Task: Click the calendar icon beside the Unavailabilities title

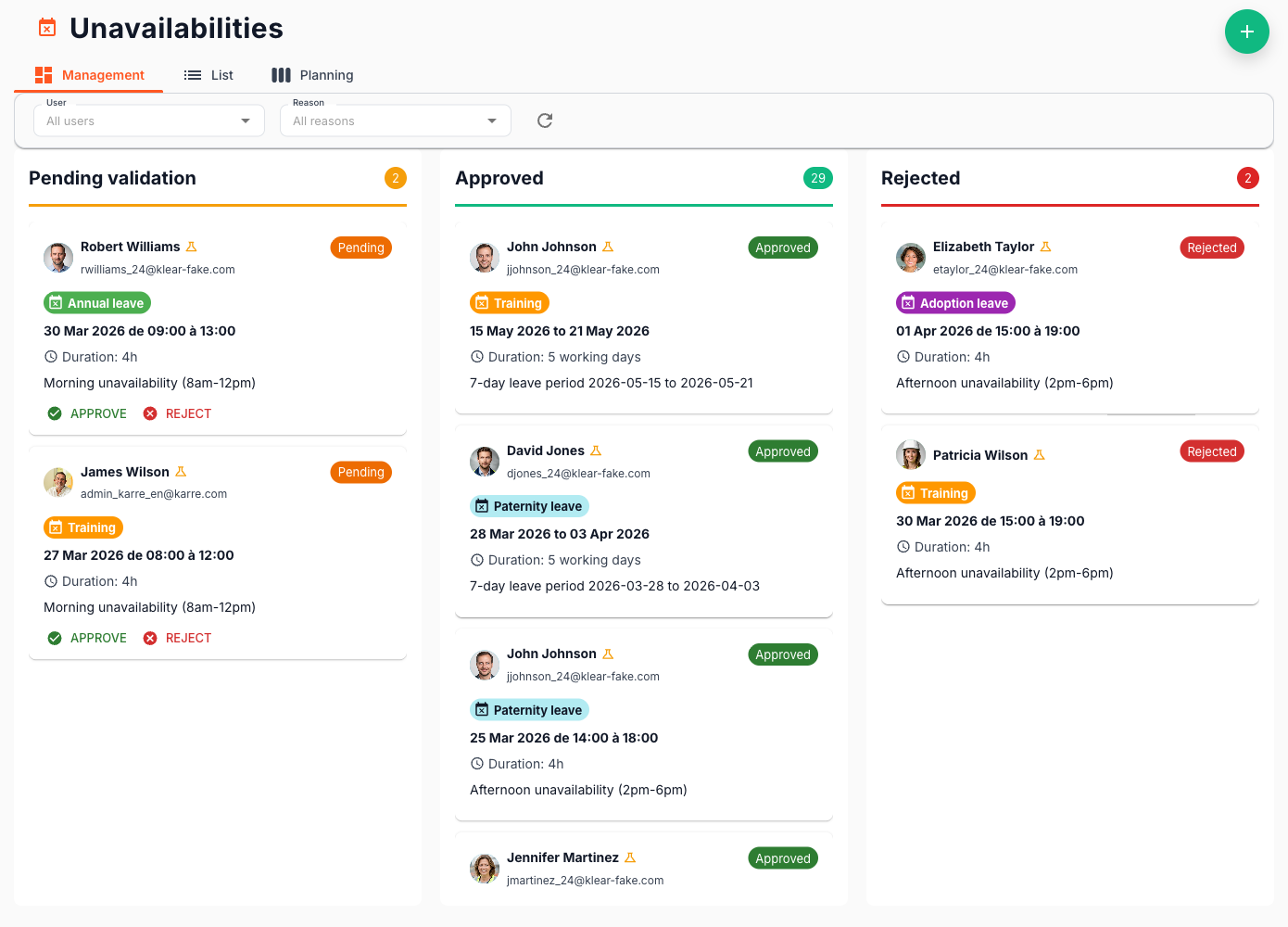Action: click(x=46, y=28)
